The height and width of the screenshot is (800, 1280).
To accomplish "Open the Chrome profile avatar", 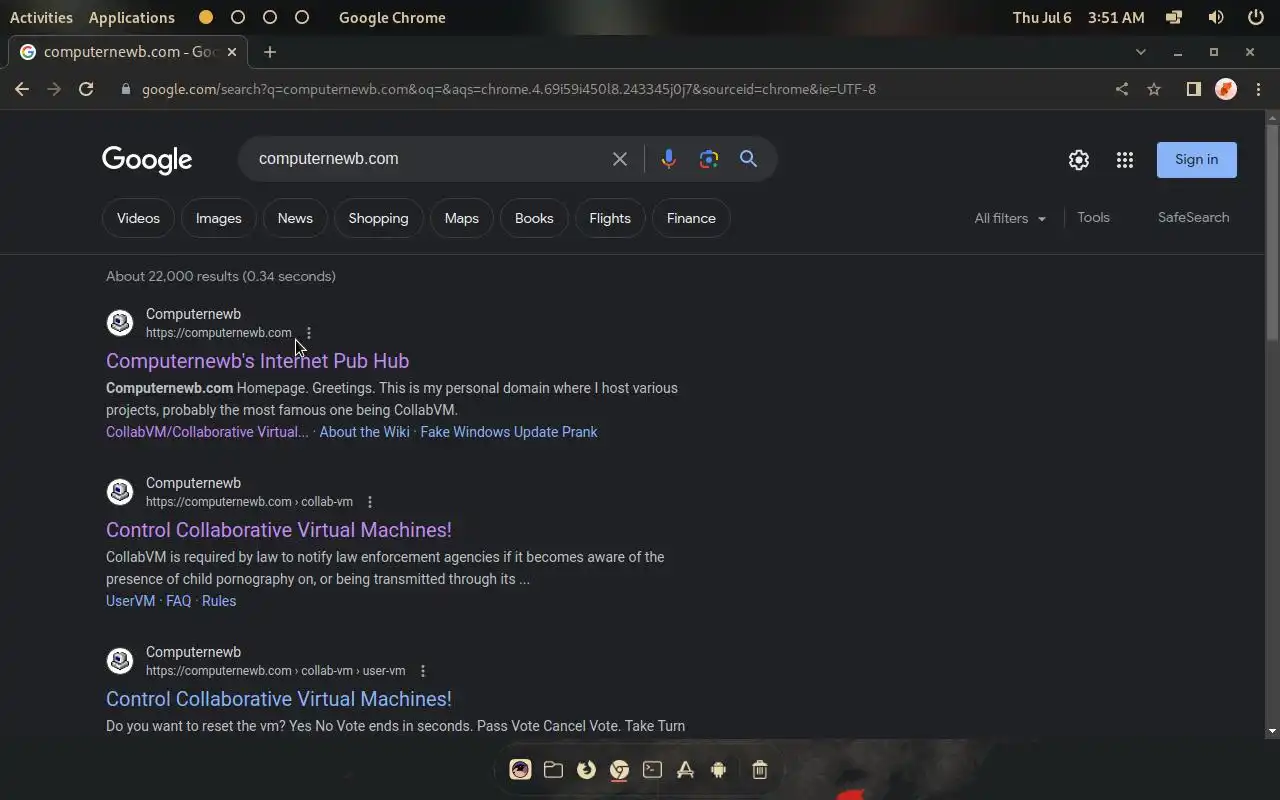I will coord(1226,89).
